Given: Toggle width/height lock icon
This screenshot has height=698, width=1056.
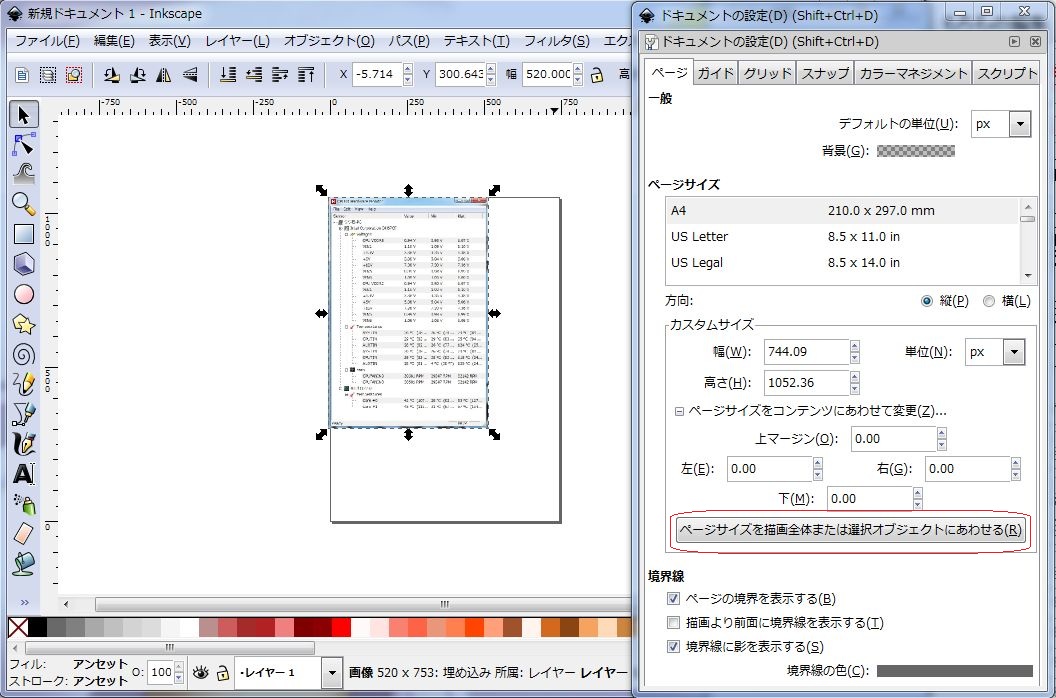Looking at the screenshot, I should tap(597, 74).
